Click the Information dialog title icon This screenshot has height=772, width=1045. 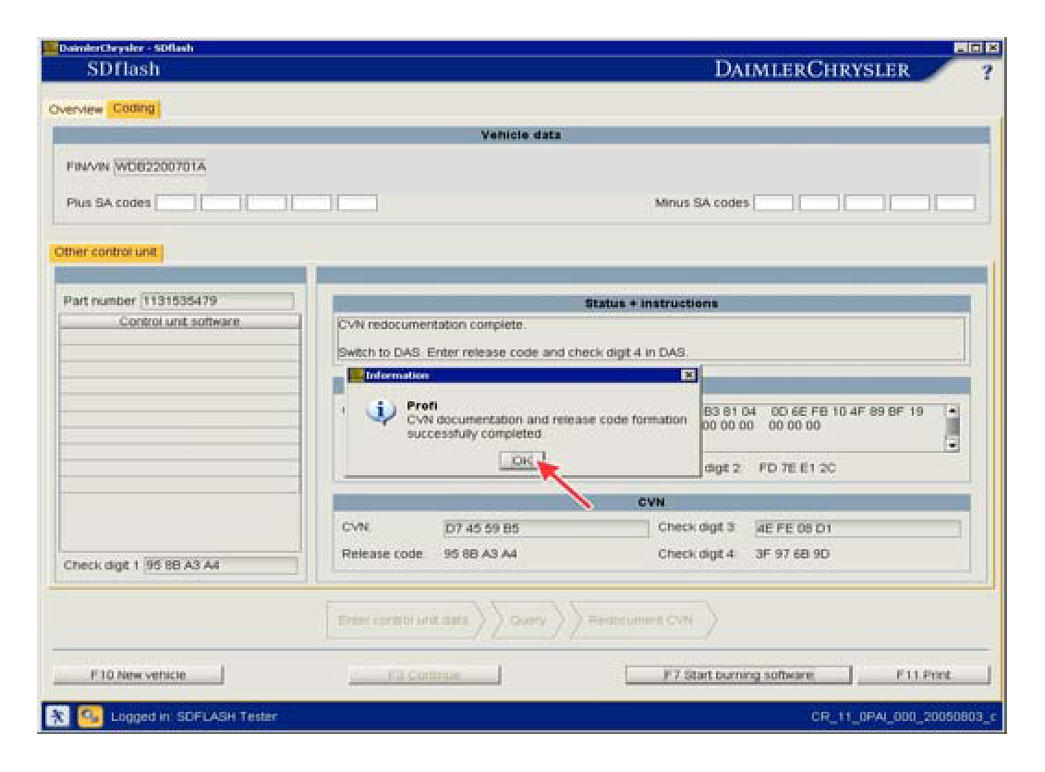(x=356, y=375)
